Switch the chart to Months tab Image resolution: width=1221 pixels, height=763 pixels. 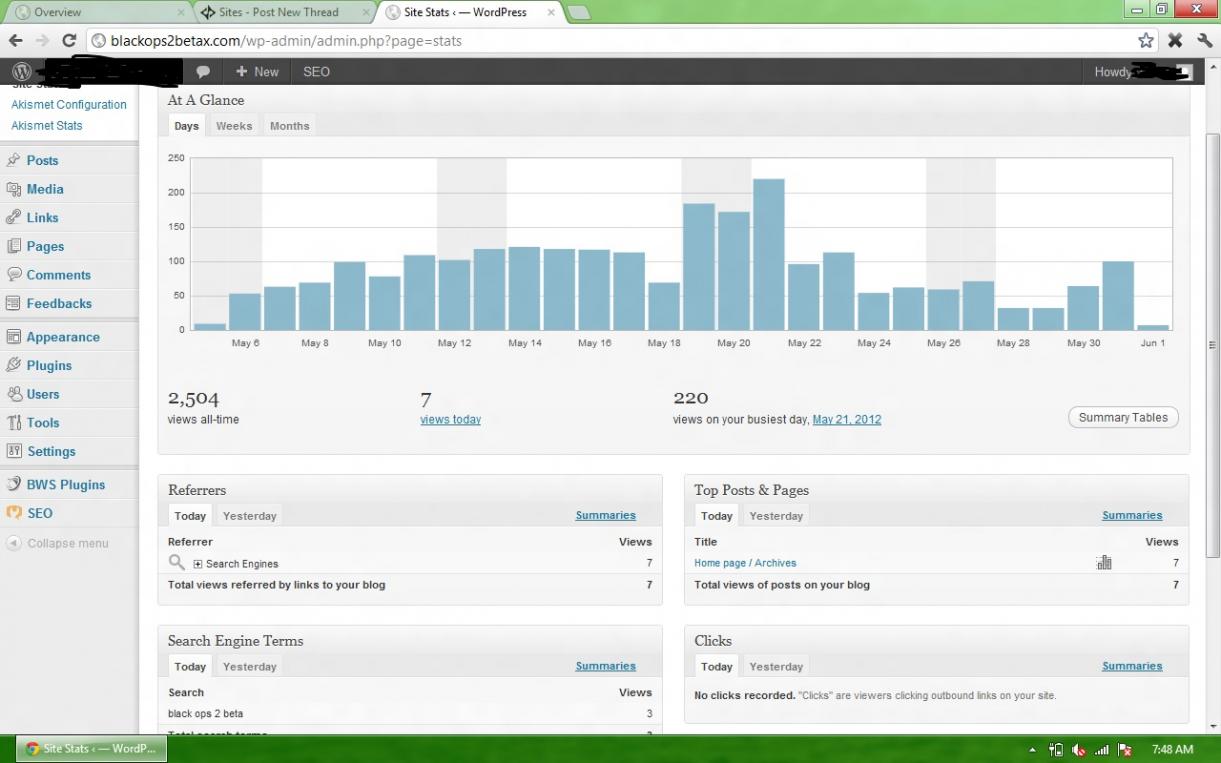click(290, 126)
